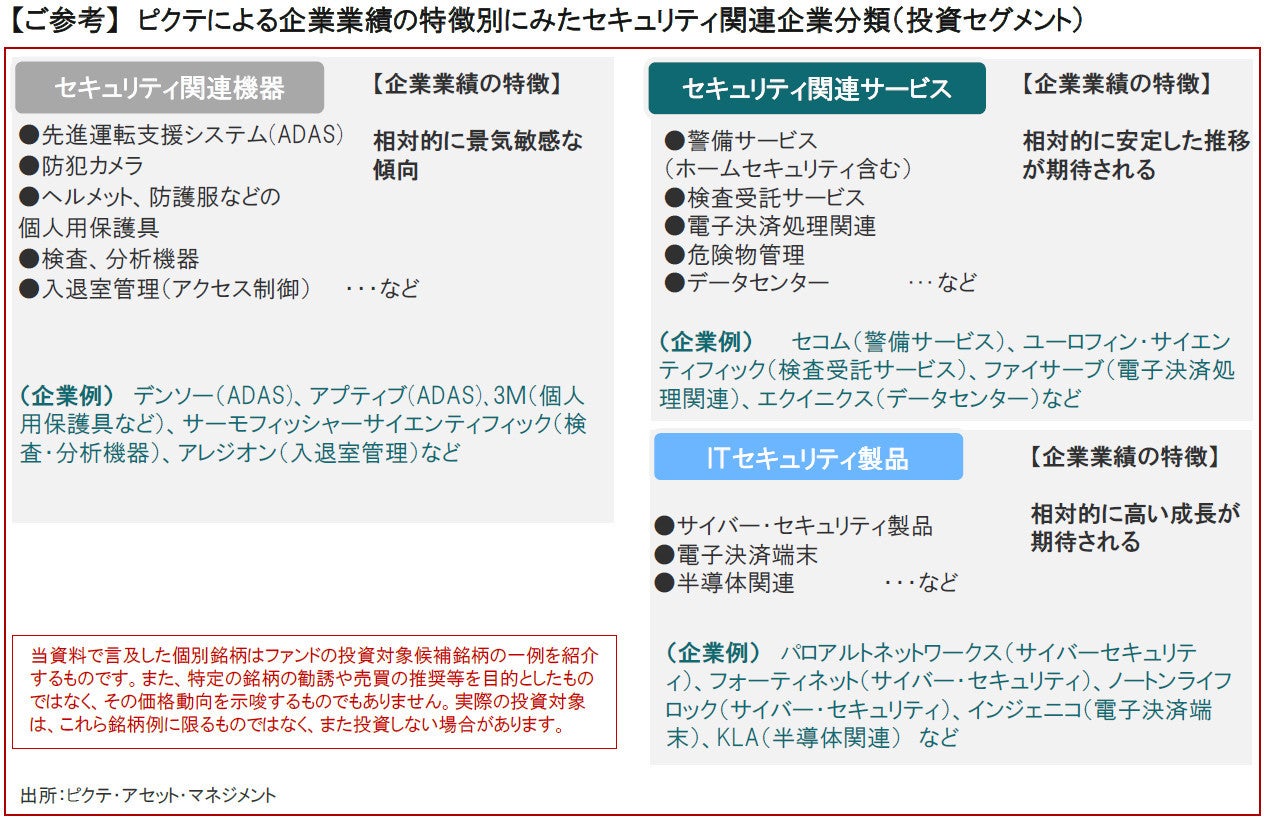Click the teal セキュリティ関連サービス header box
This screenshot has height=818, width=1277.
click(816, 89)
